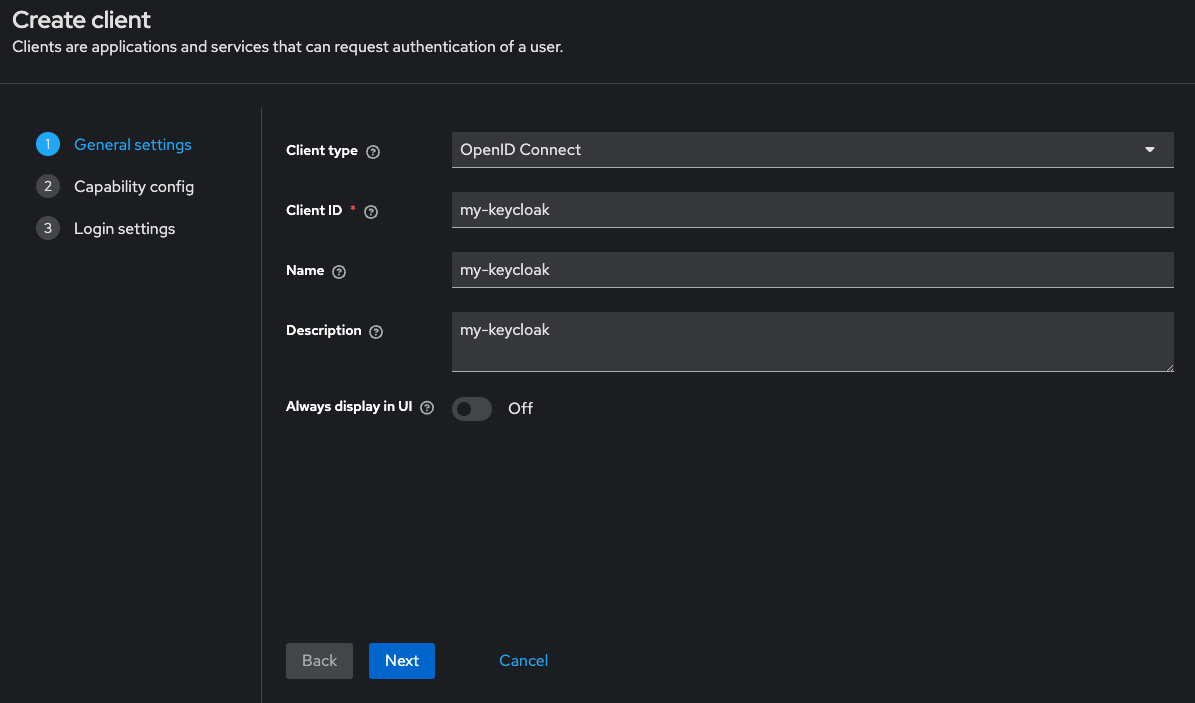Screen dimensions: 1195x703
Task: Go to Capability config wizard step
Action: pyautogui.click(x=134, y=187)
